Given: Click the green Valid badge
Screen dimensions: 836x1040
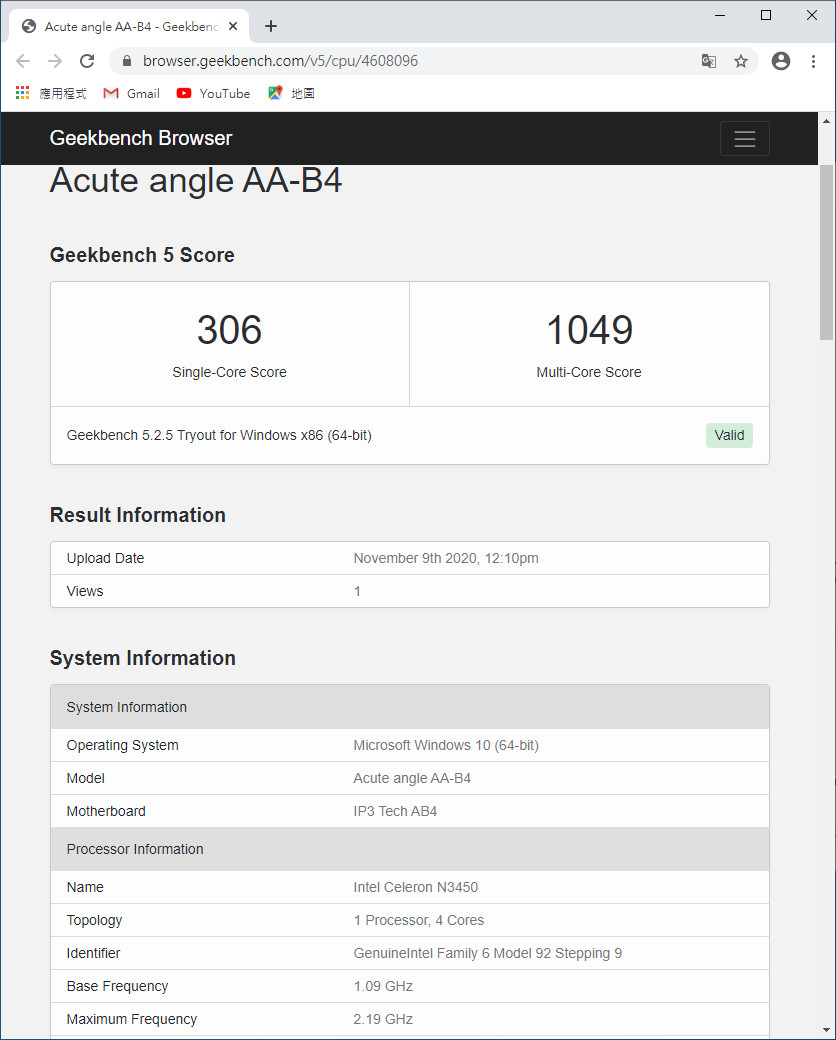Looking at the screenshot, I should click(729, 435).
